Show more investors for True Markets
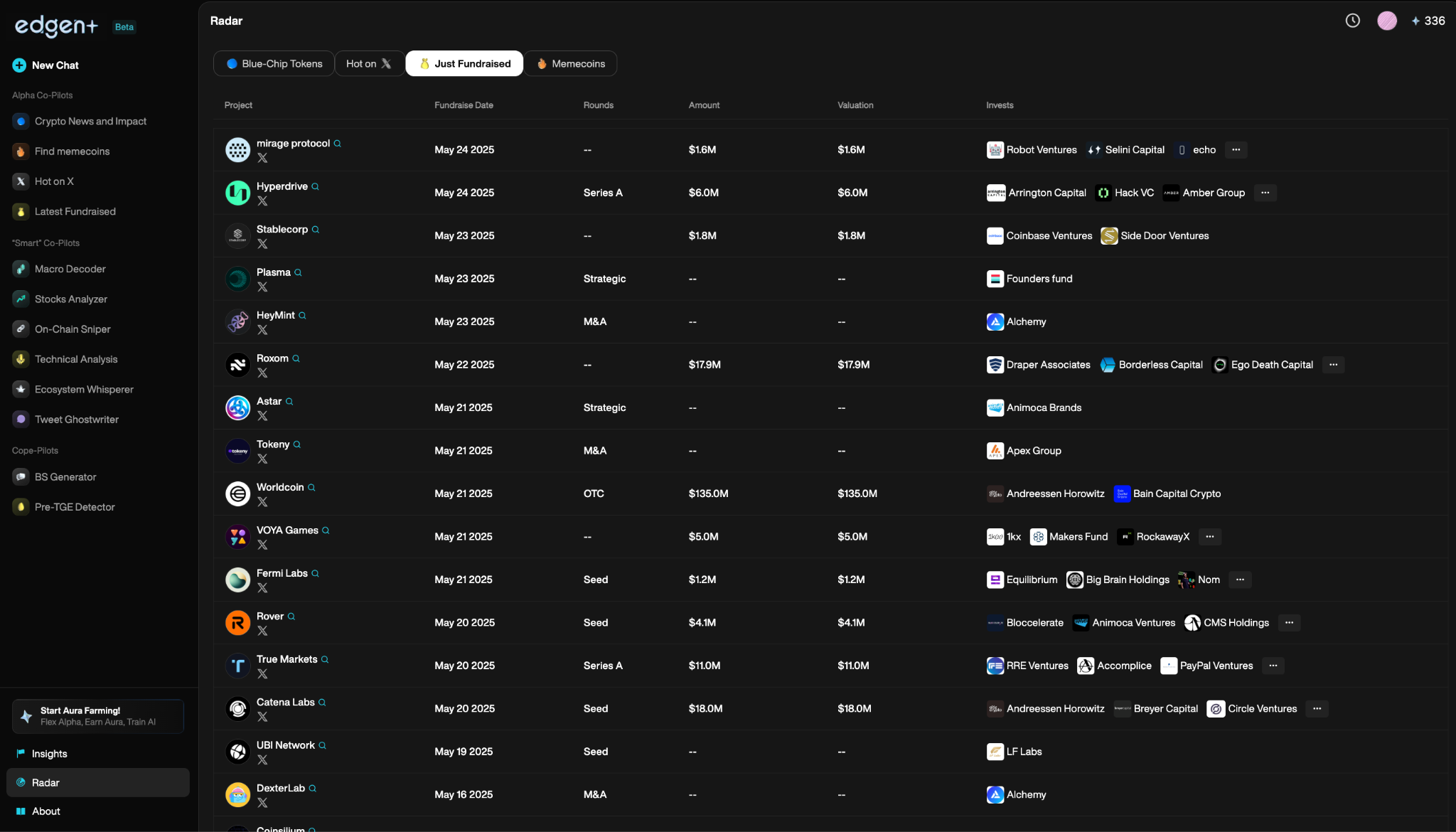The height and width of the screenshot is (832, 1456). pos(1273,666)
